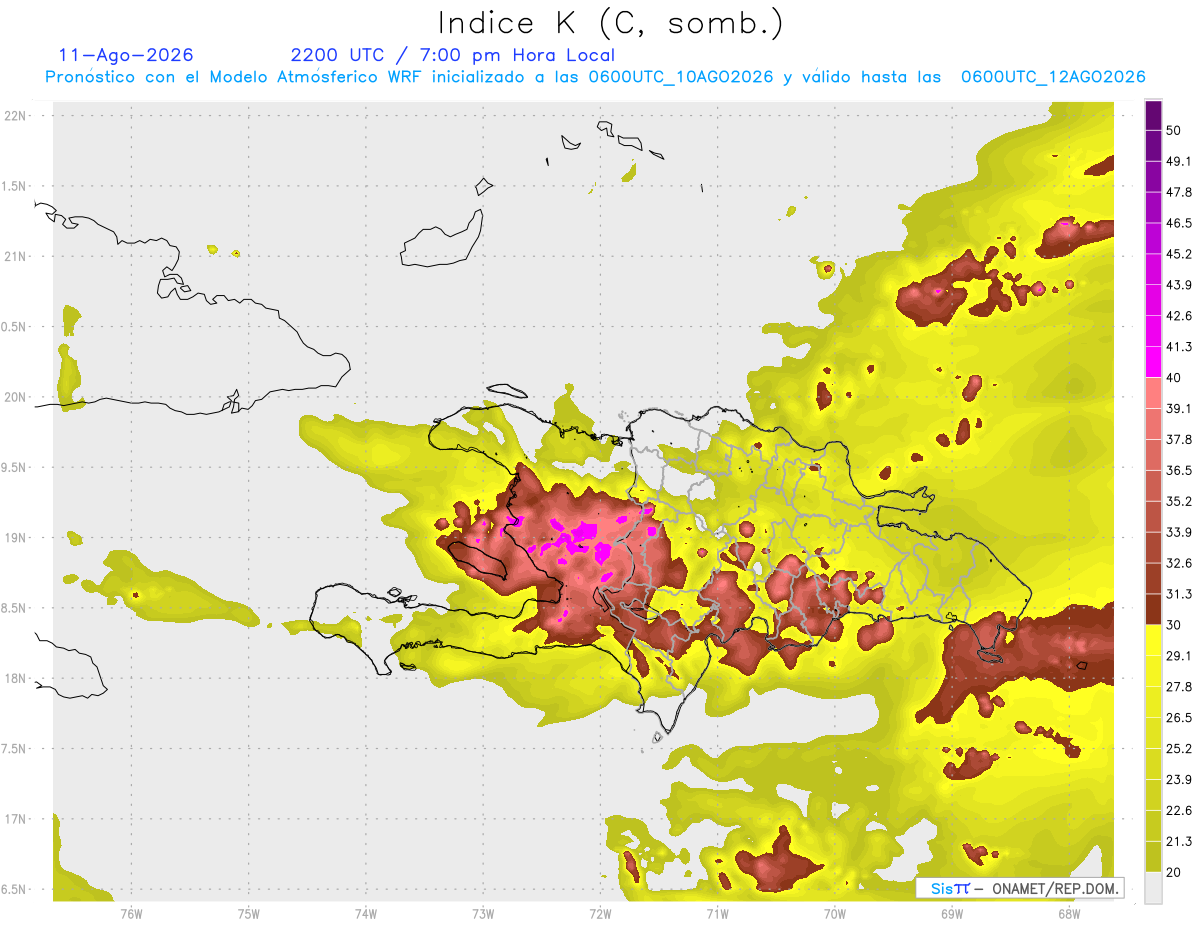1200x927 pixels.
Task: Click the color bar value "45.2"
Action: pyautogui.click(x=1178, y=254)
